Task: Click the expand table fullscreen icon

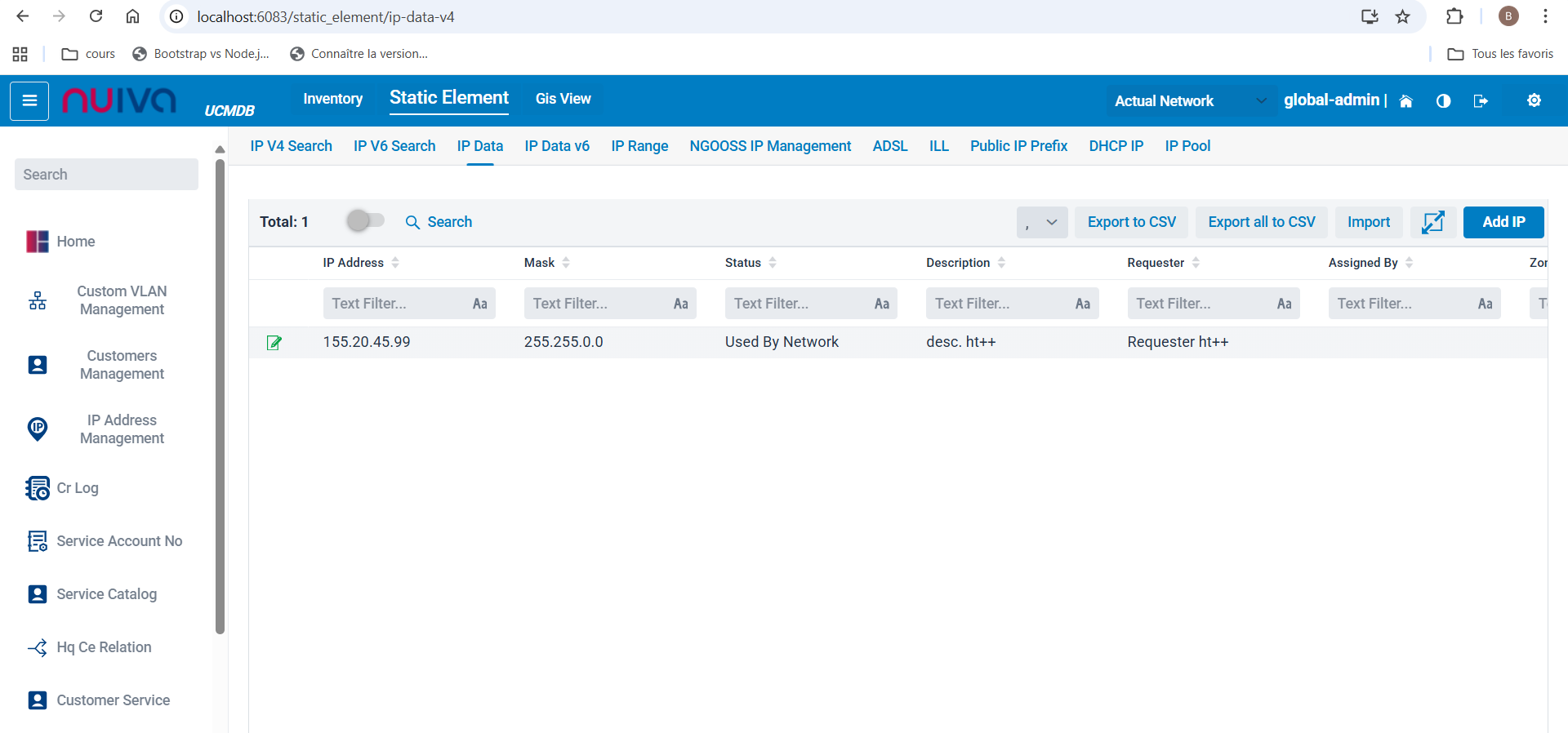Action: click(1433, 222)
